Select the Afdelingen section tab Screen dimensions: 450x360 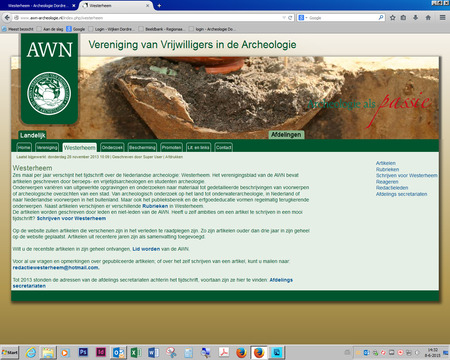(x=286, y=135)
